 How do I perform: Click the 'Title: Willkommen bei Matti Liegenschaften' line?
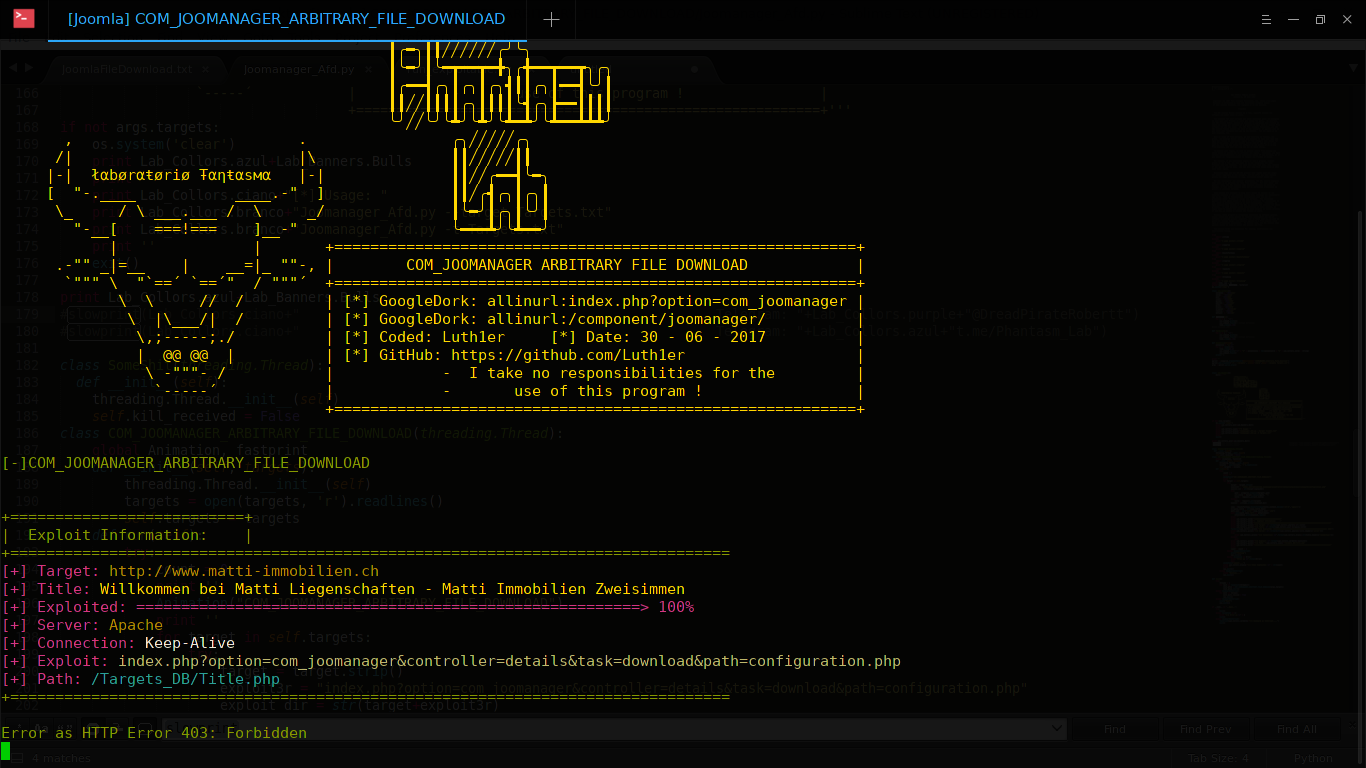click(343, 589)
